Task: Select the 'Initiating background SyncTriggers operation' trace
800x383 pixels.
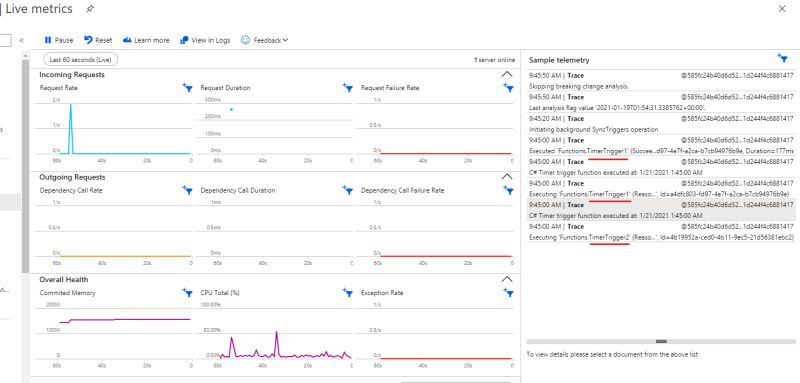Action: coord(661,124)
